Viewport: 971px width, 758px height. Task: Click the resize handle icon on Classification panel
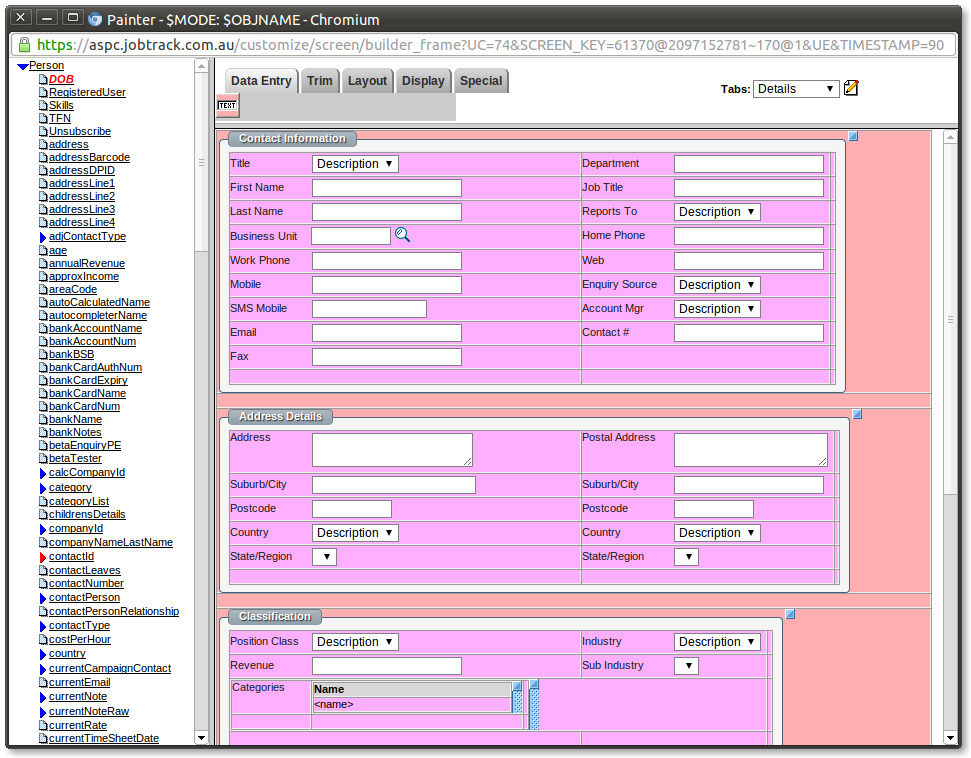[790, 614]
